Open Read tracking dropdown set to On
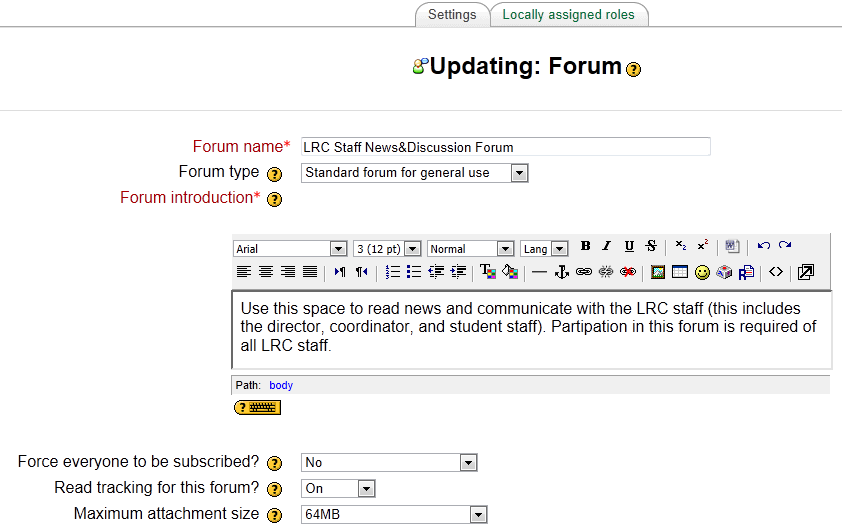 pyautogui.click(x=338, y=489)
